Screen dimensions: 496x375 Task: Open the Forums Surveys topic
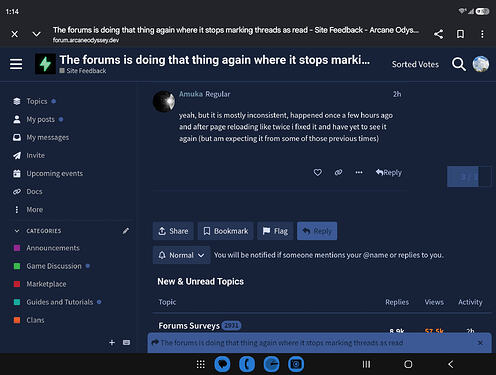tap(189, 326)
